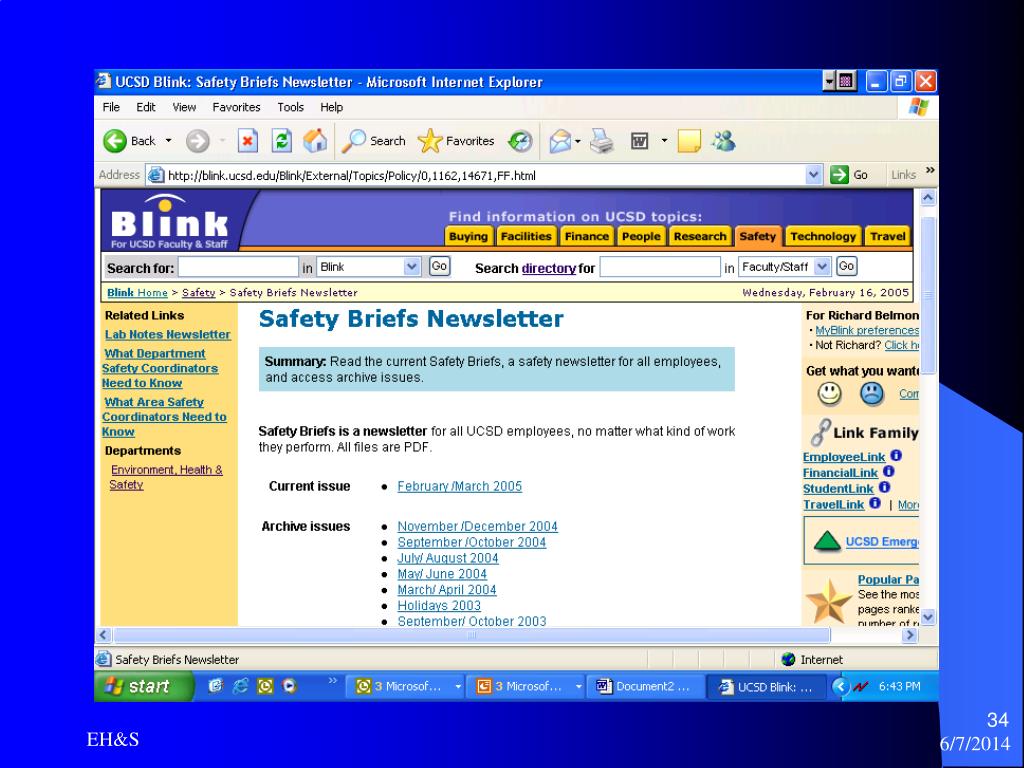
Task: Click the info icon next to FinancialLink
Action: coord(888,472)
